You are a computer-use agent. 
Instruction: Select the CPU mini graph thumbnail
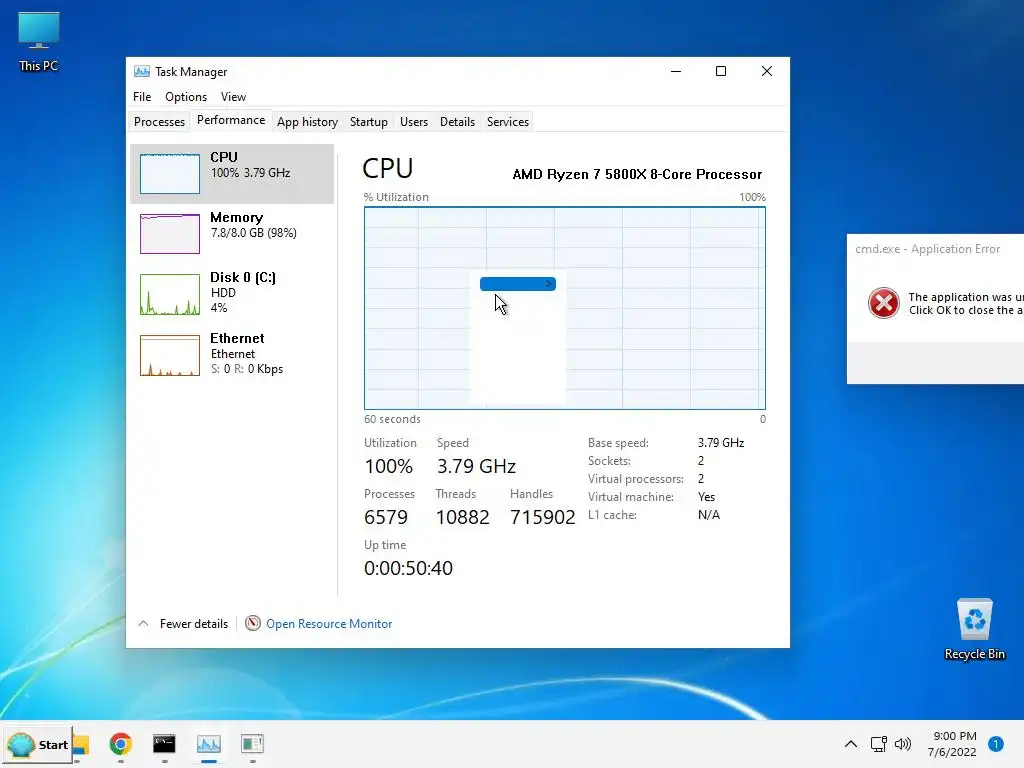[x=170, y=174]
